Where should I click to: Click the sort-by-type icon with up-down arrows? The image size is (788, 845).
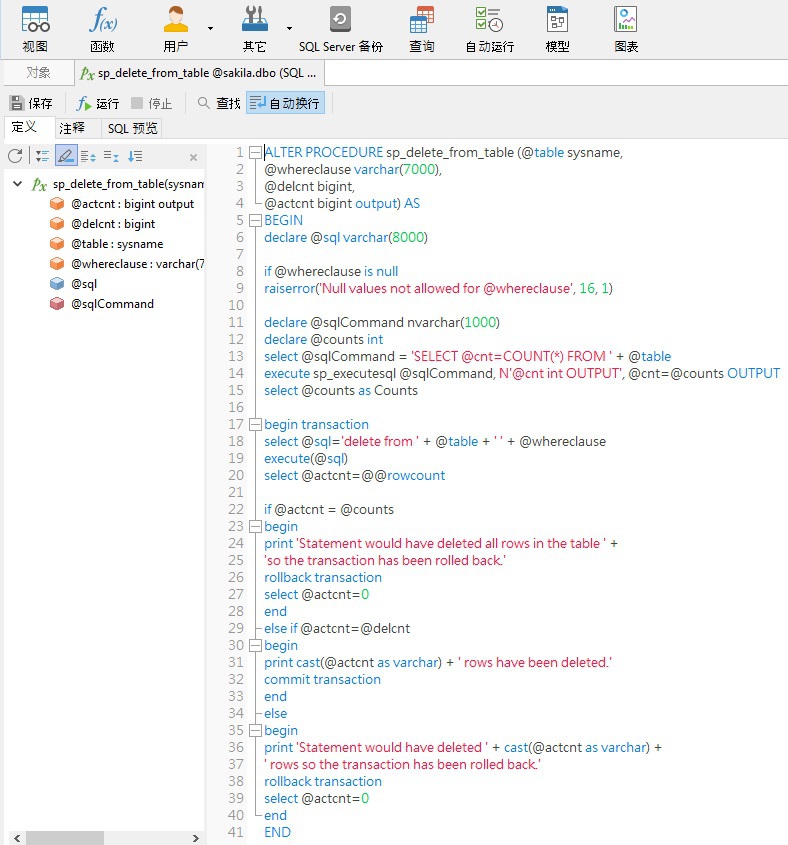click(x=88, y=156)
